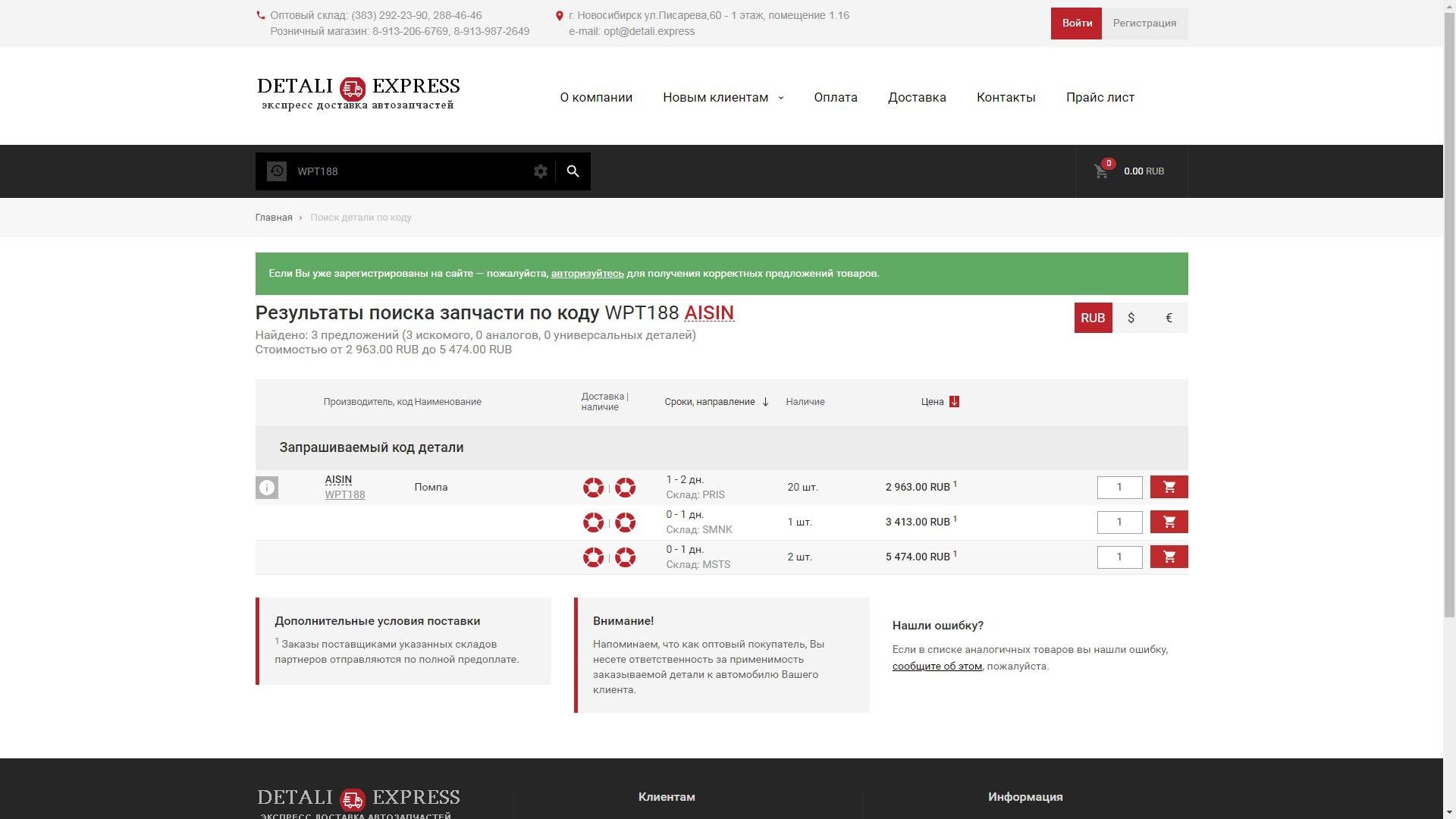Add PRIS warehouse offer to cart
1456x819 pixels.
(1169, 487)
